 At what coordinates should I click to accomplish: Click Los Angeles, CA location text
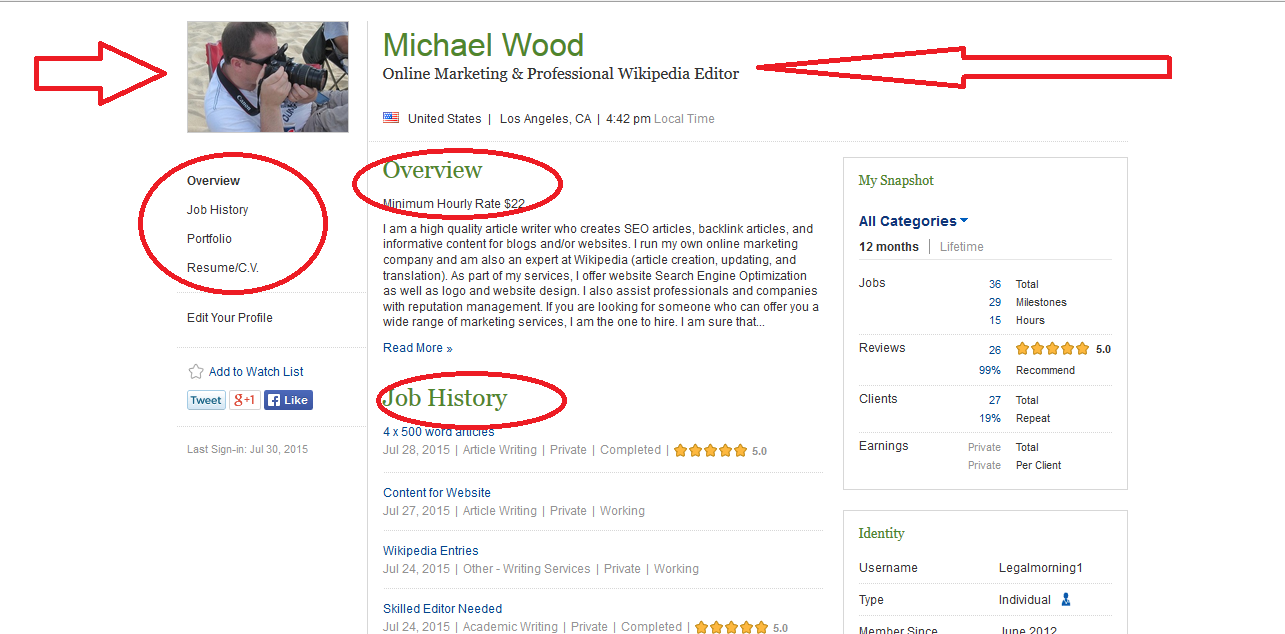(545, 119)
